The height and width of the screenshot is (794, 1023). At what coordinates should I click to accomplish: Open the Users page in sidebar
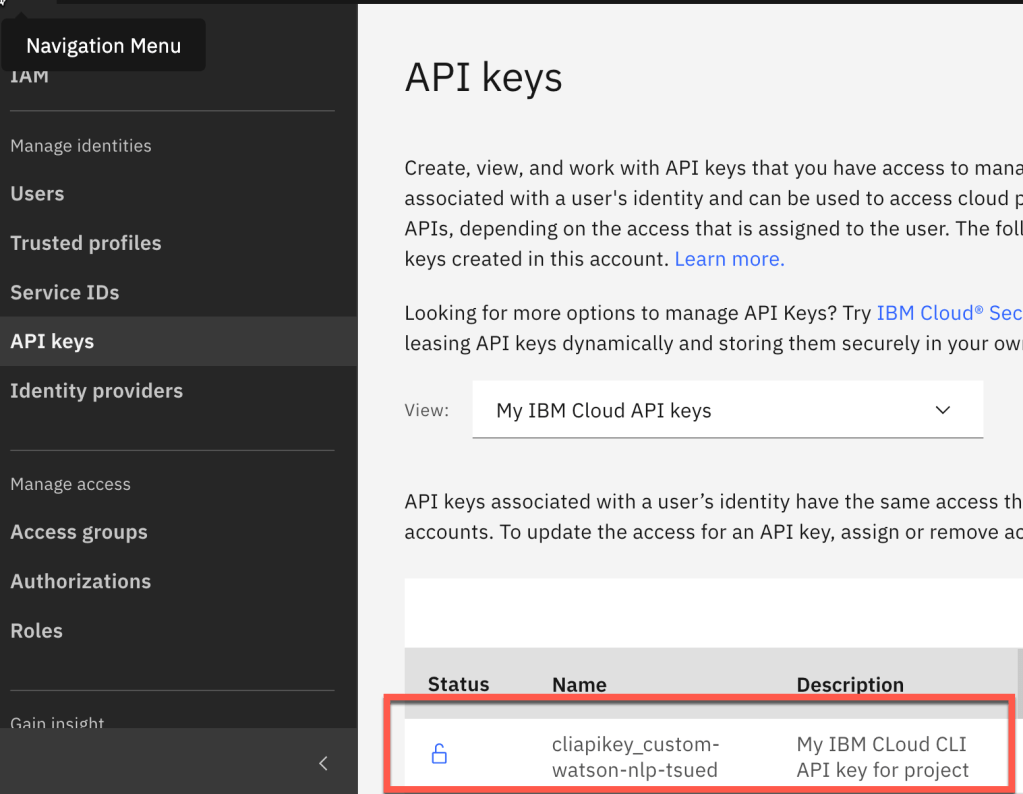(x=37, y=194)
